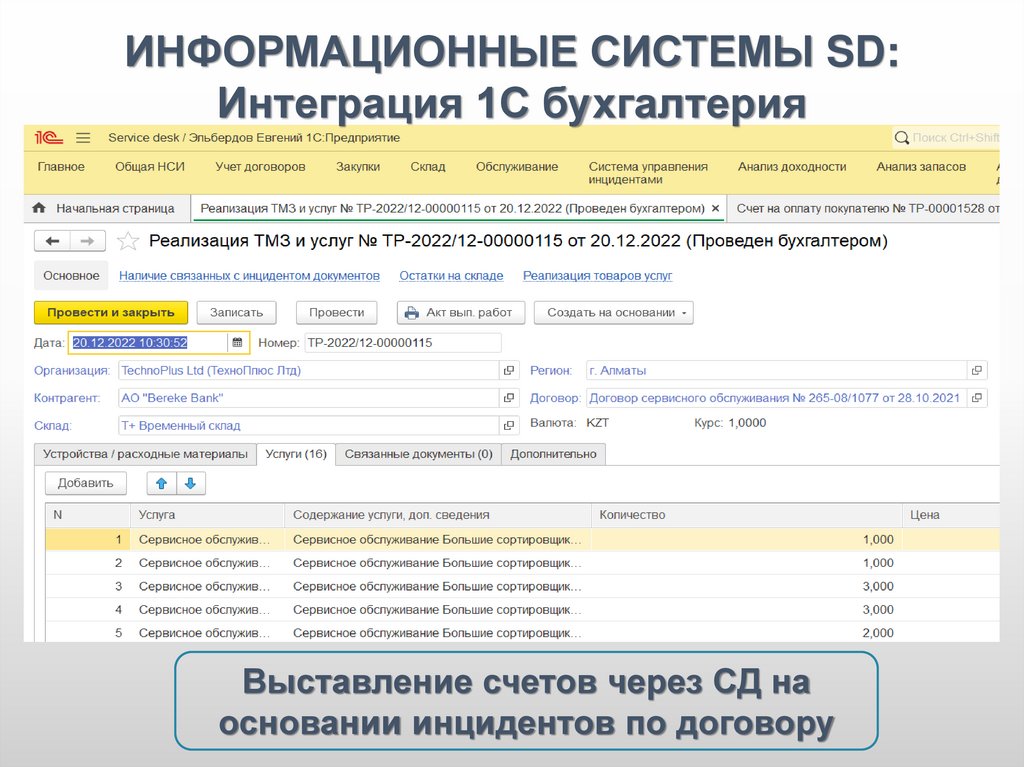Click the Добавить button

click(x=86, y=483)
